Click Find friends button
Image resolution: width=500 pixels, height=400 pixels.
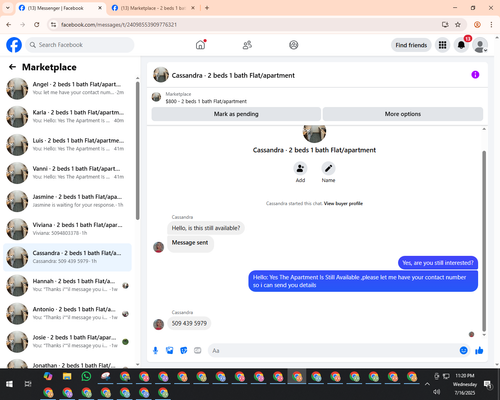tap(411, 45)
